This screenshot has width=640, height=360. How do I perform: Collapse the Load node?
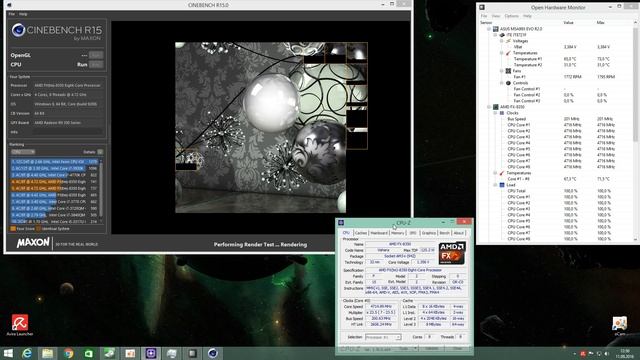coord(496,185)
